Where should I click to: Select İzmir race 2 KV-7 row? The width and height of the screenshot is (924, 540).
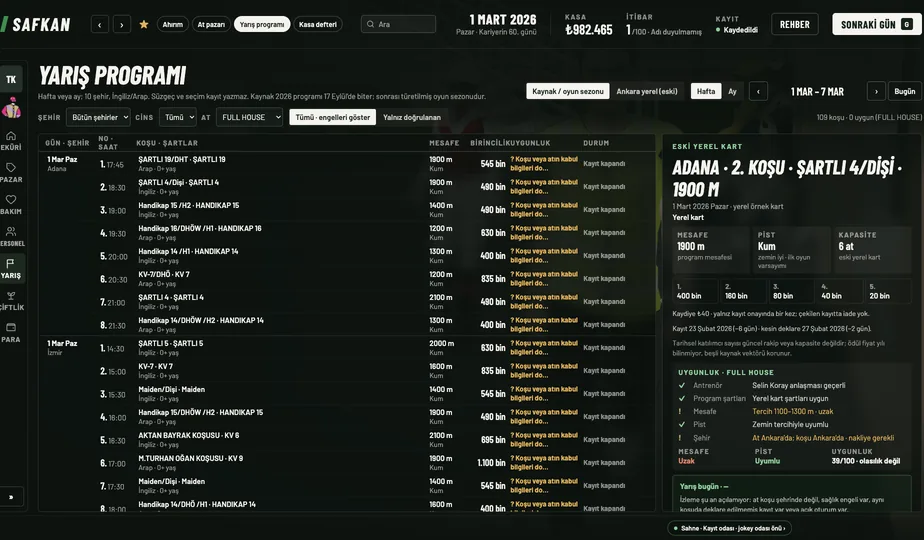point(347,371)
